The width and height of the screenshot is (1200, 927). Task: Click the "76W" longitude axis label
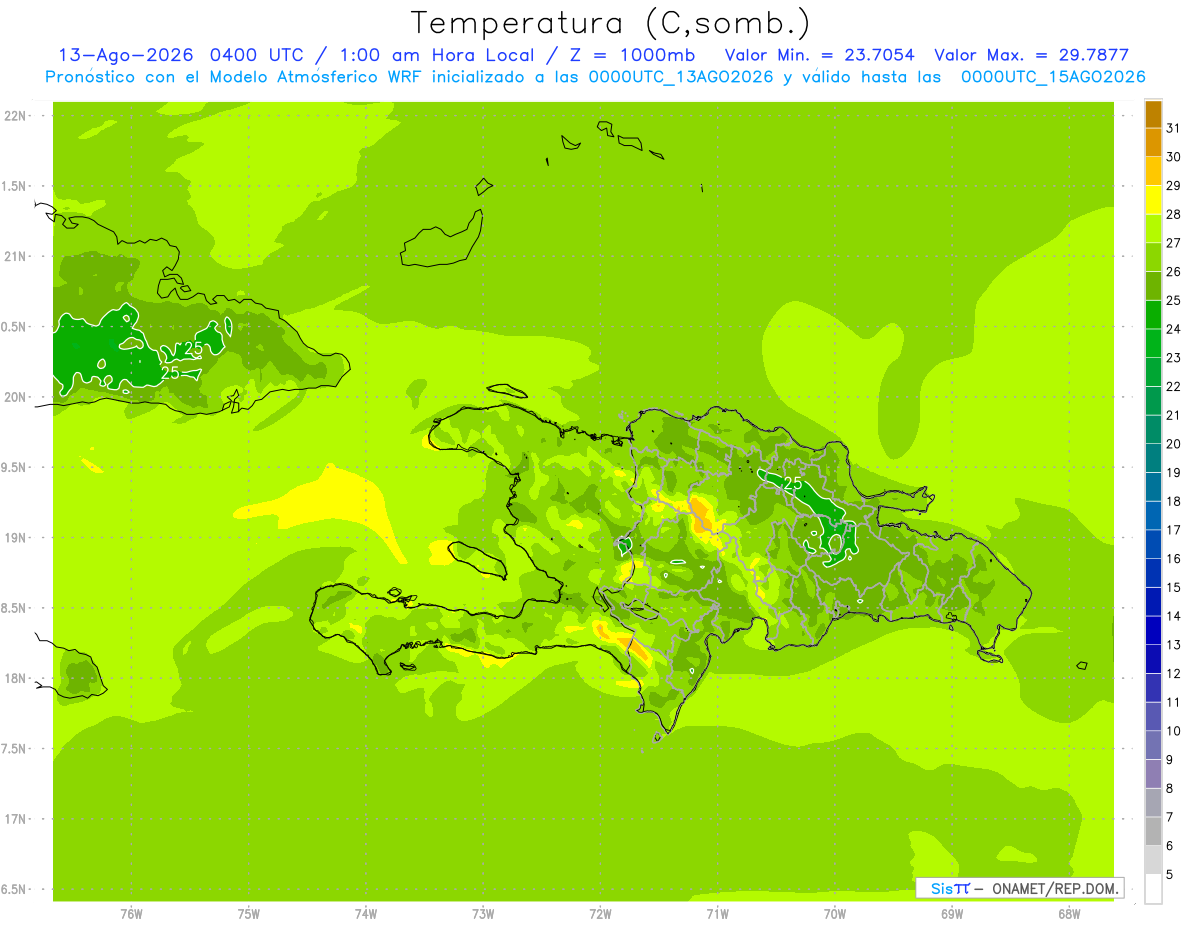[x=130, y=914]
